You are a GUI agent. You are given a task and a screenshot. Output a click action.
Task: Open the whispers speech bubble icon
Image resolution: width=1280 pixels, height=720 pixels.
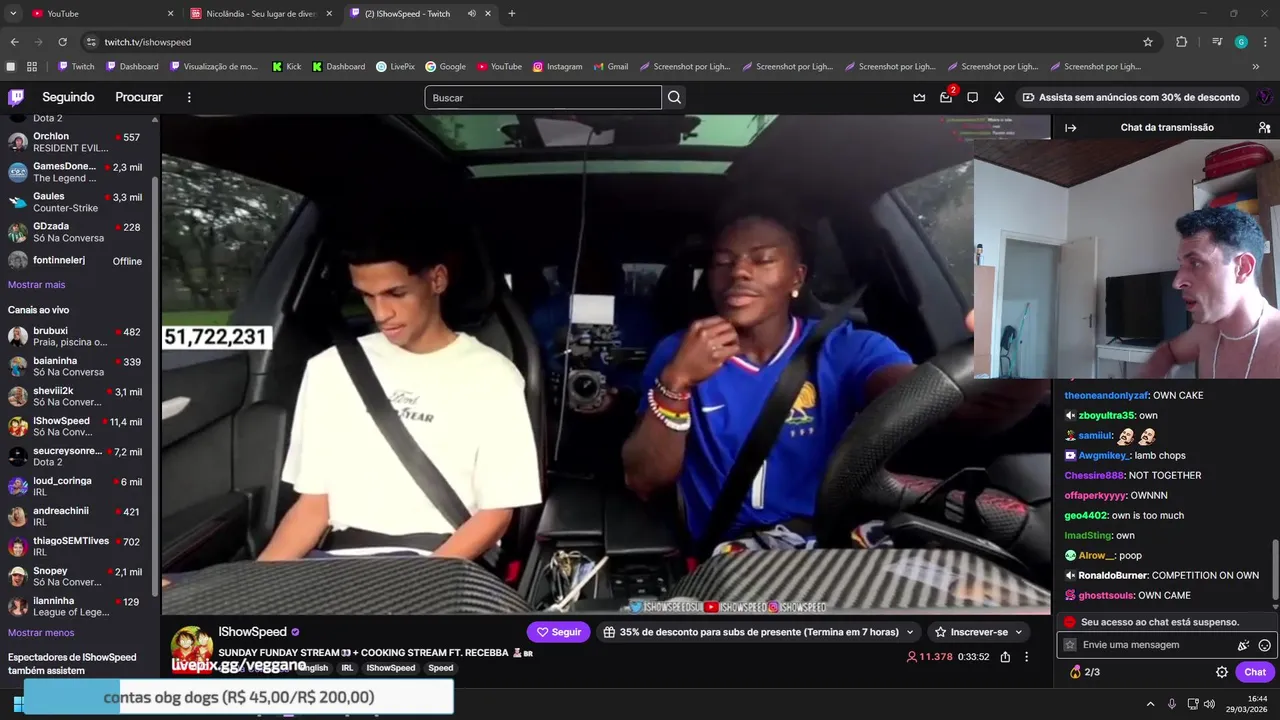[972, 97]
